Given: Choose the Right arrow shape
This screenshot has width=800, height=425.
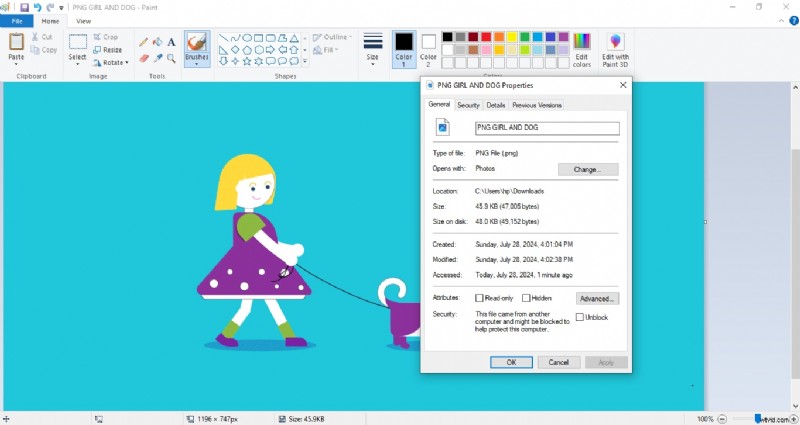Looking at the screenshot, I should click(x=270, y=49).
